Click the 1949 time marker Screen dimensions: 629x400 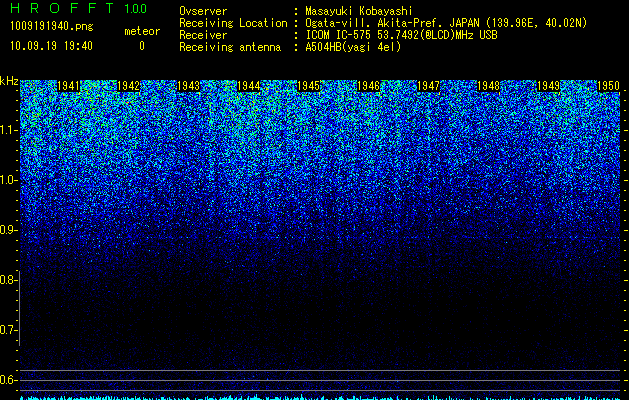pos(548,86)
